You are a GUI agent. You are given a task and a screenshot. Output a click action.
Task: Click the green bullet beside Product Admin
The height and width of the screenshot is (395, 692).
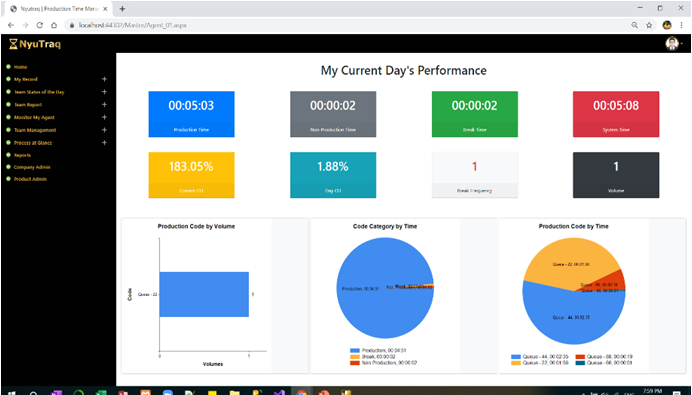click(x=8, y=179)
